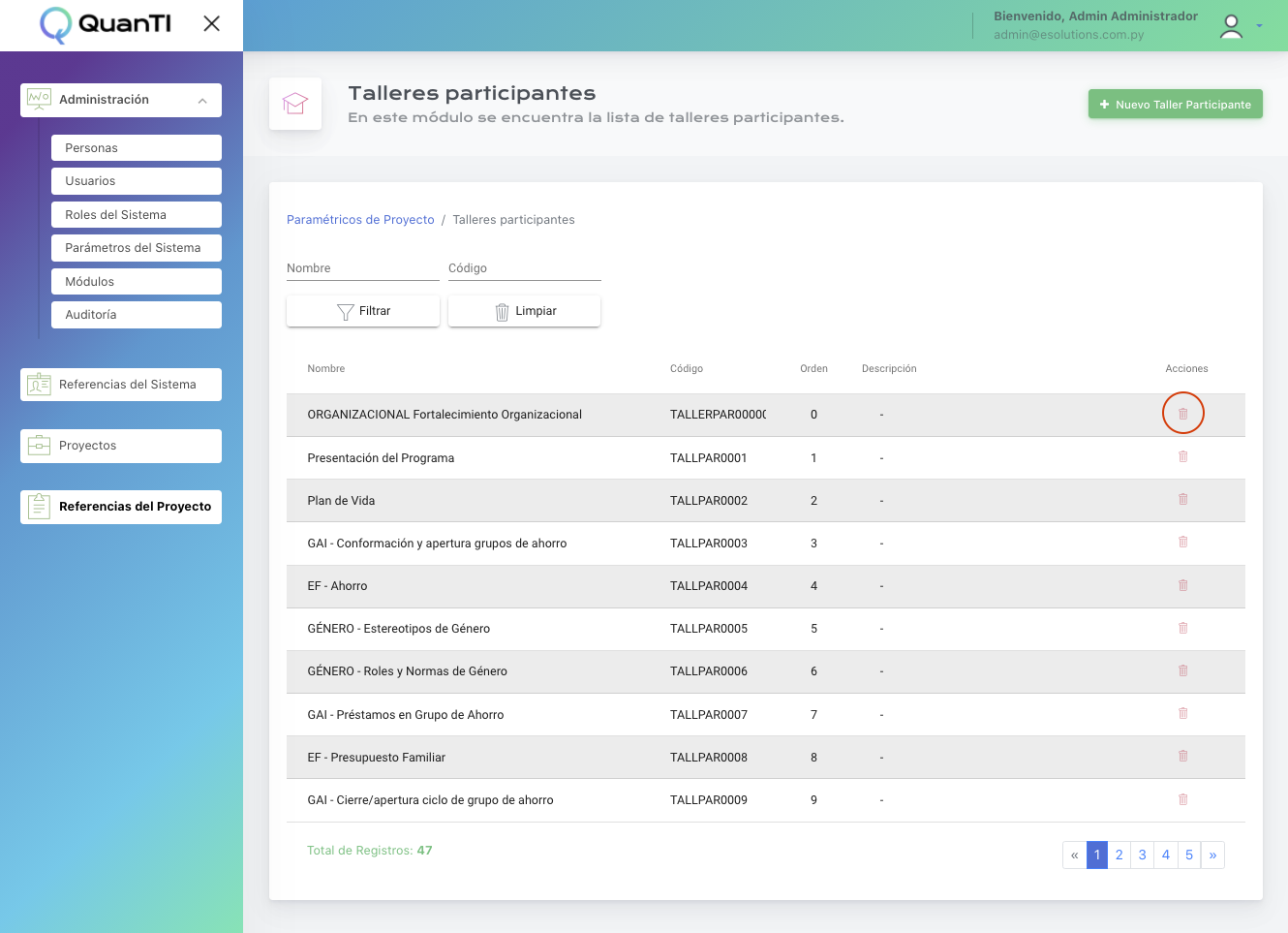Click the plus icon in Nuevo Taller button
The height and width of the screenshot is (933, 1288).
point(1104,105)
